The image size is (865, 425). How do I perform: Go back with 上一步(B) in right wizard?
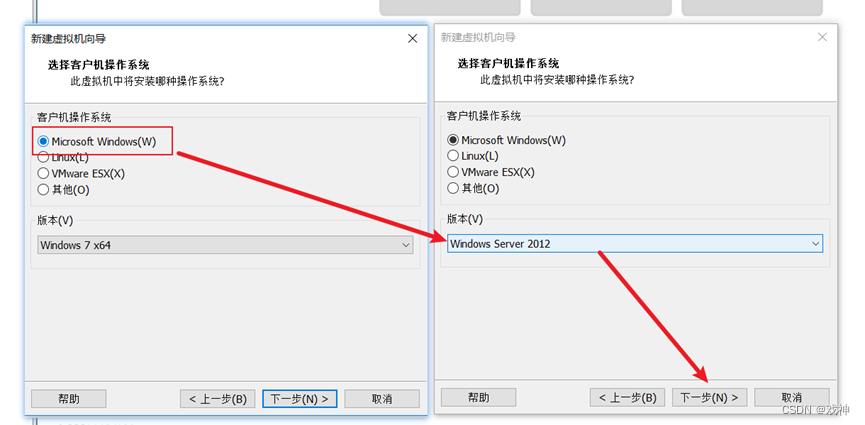tap(627, 397)
